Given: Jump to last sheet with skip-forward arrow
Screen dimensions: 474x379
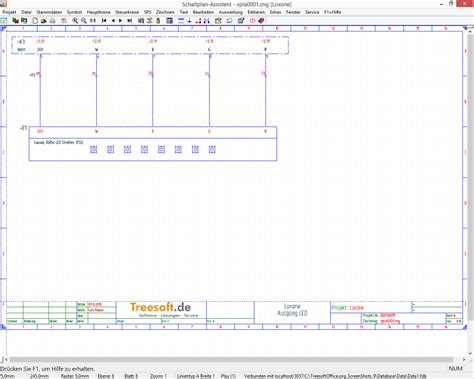Looking at the screenshot, I should coord(130,21).
